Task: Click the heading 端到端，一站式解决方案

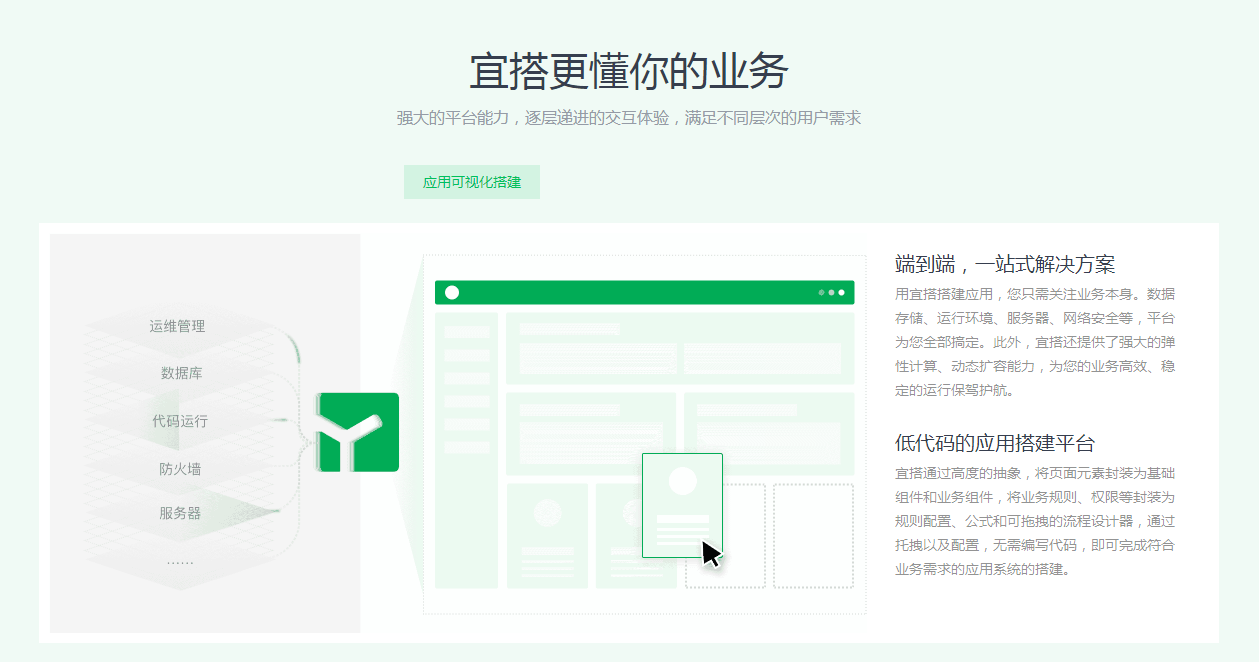Action: (x=1005, y=265)
